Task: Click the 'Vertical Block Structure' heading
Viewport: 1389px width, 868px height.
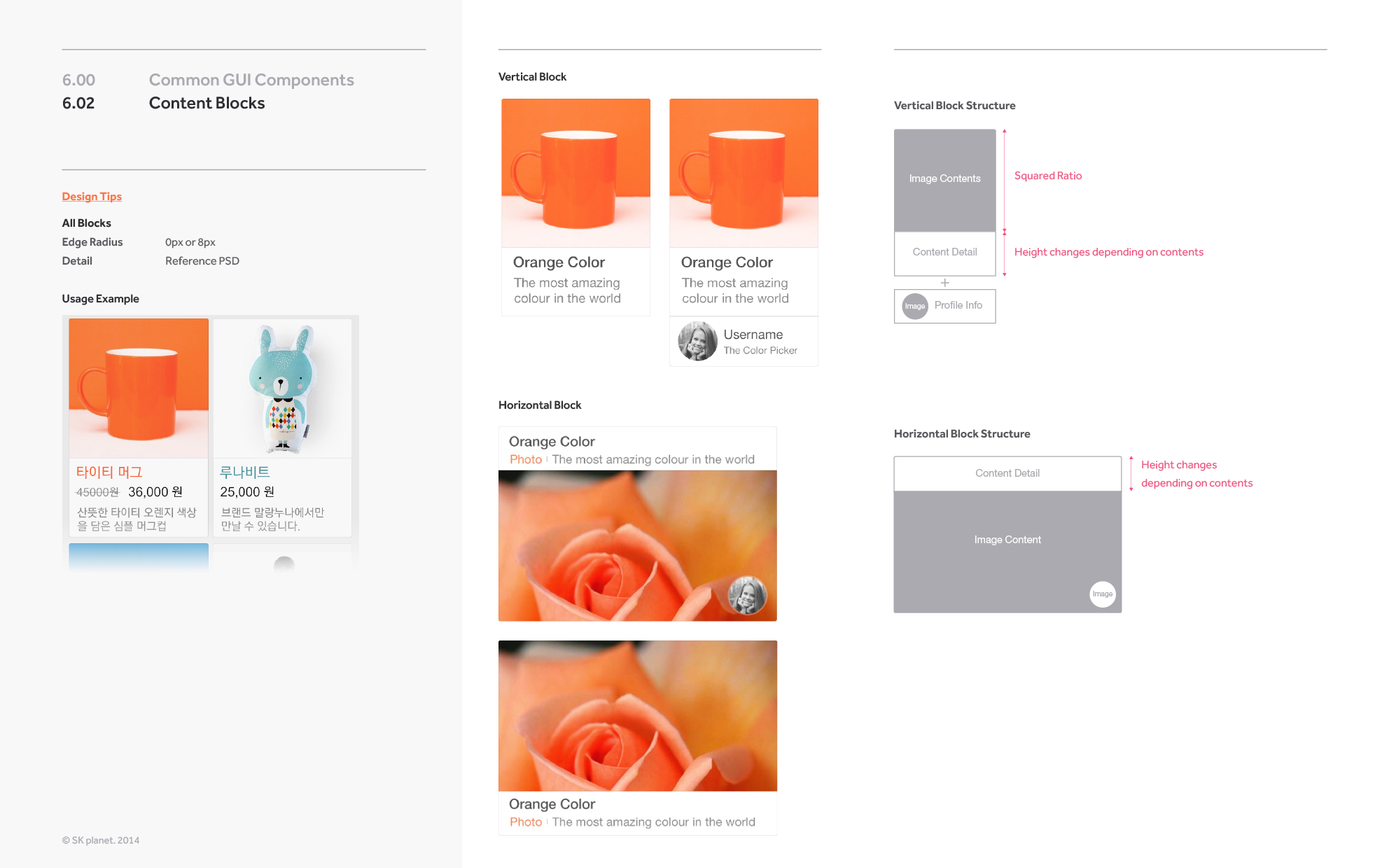Action: 955,106
